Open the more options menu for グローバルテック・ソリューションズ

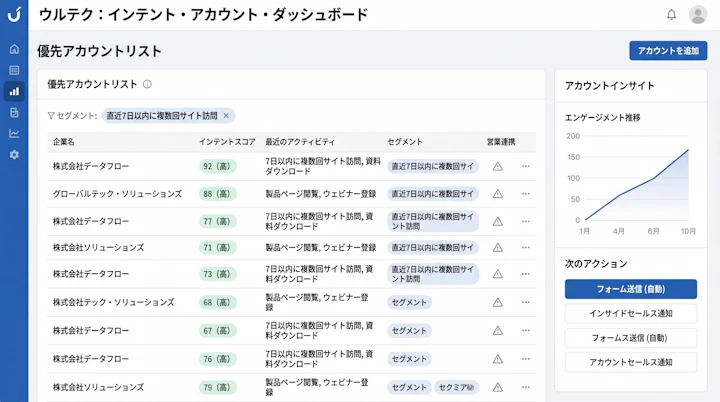(526, 194)
